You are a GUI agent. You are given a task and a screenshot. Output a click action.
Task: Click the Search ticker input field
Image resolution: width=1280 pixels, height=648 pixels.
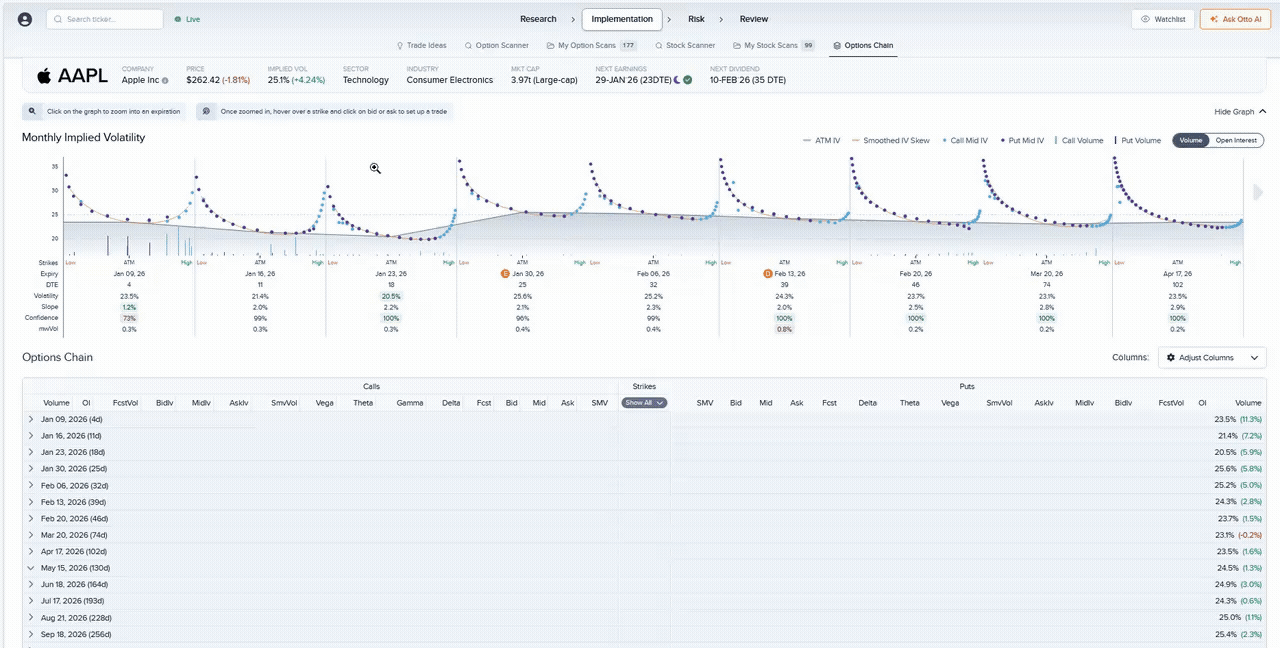pos(105,19)
